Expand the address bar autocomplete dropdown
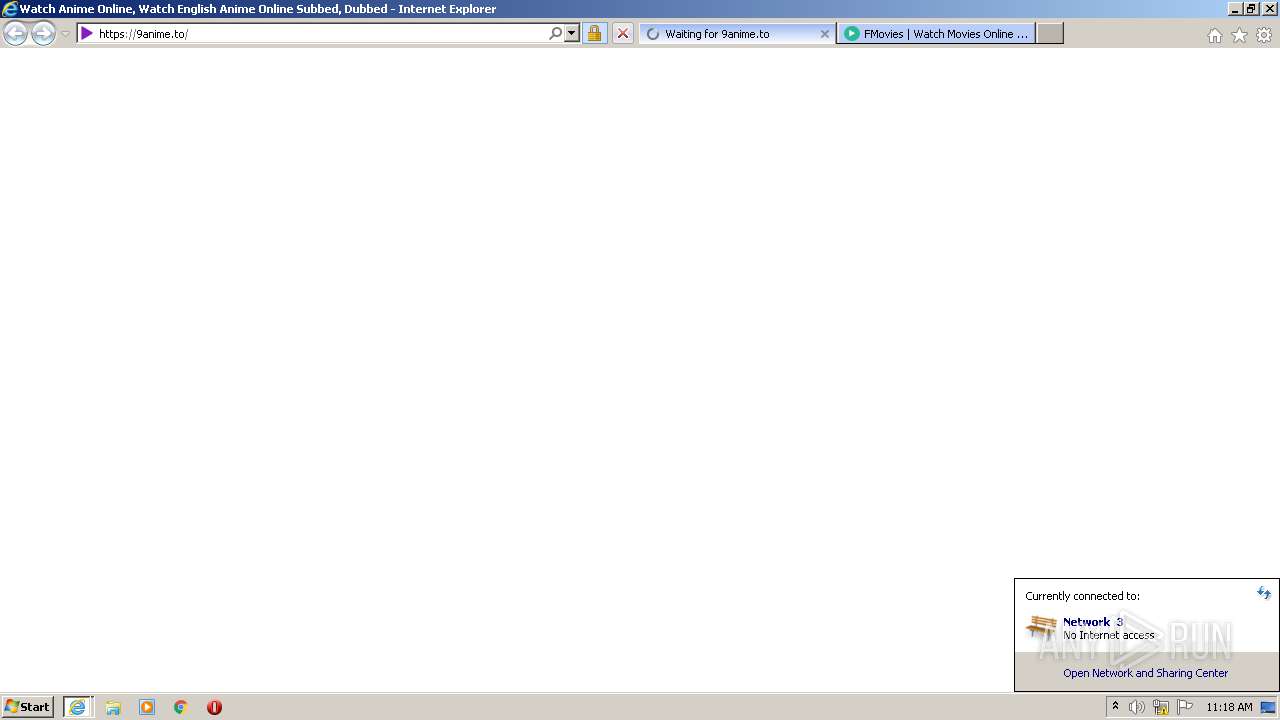This screenshot has width=1280, height=720. pyautogui.click(x=572, y=34)
